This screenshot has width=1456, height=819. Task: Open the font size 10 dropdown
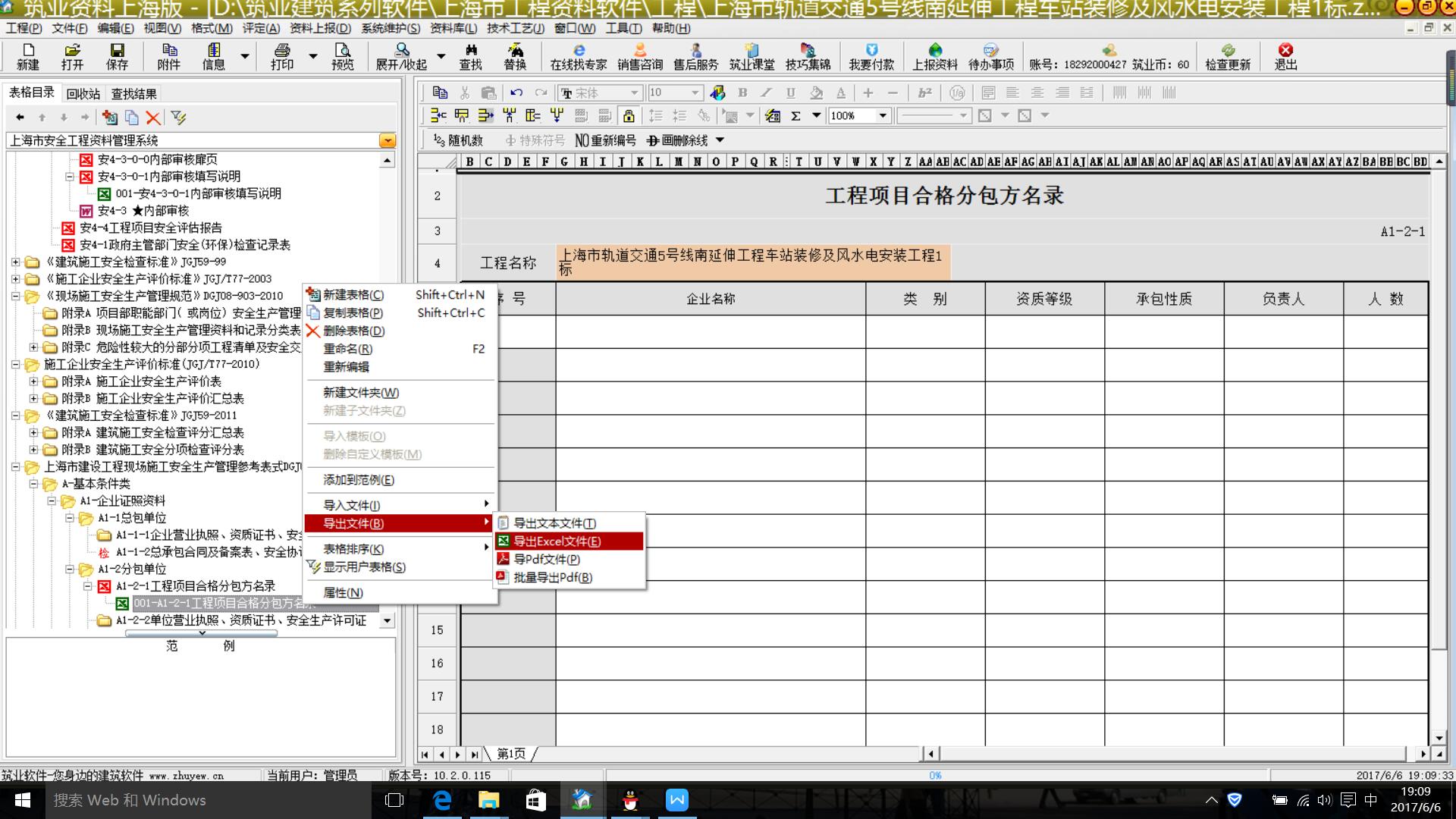pyautogui.click(x=695, y=93)
